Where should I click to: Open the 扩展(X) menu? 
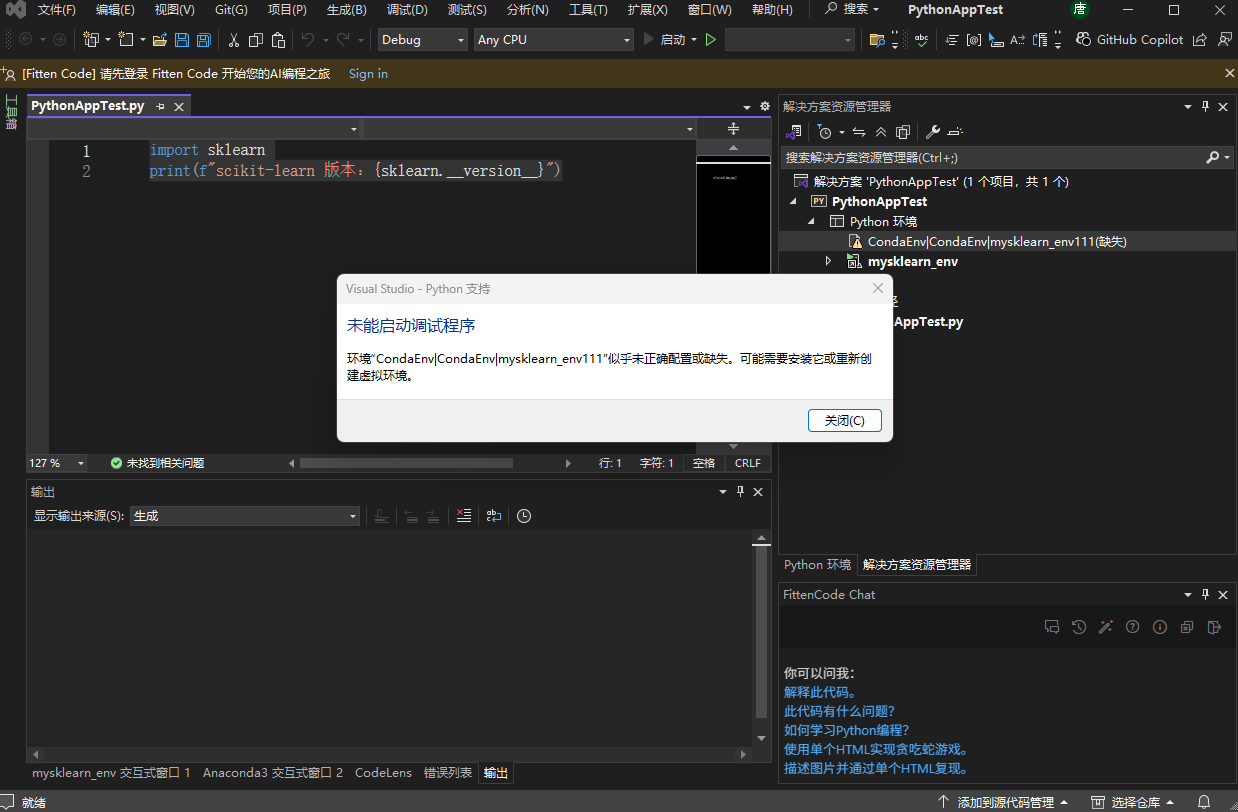click(x=648, y=10)
